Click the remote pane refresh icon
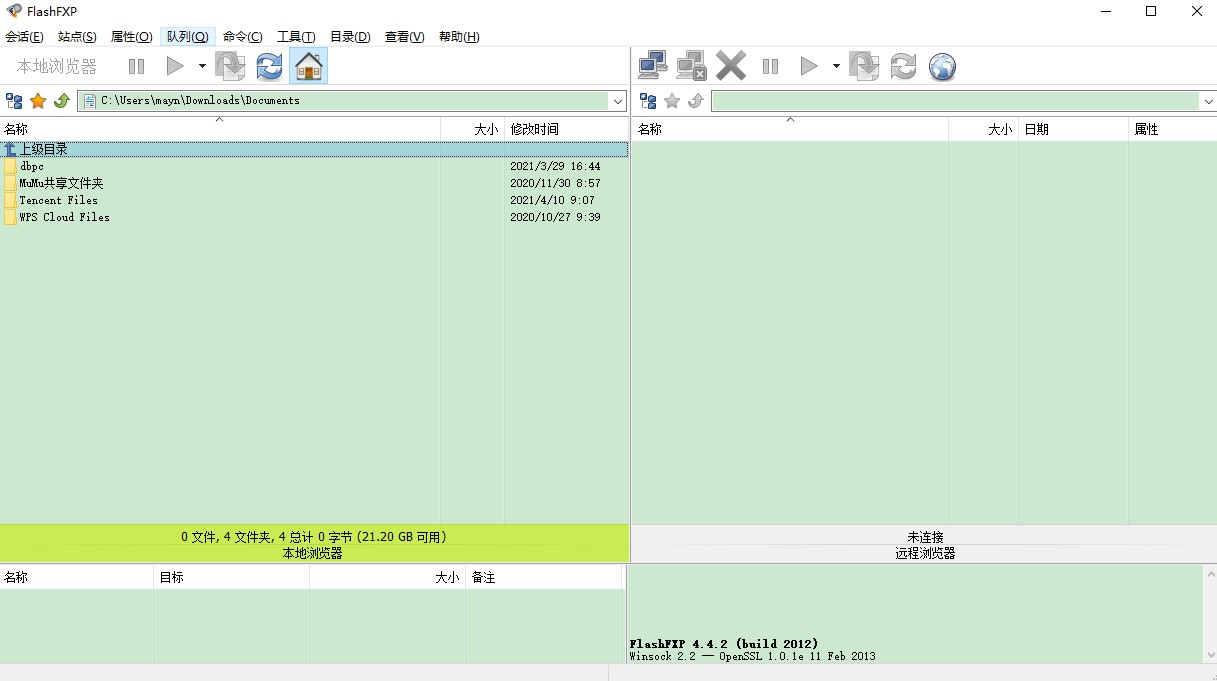This screenshot has width=1217, height=681. (x=903, y=67)
